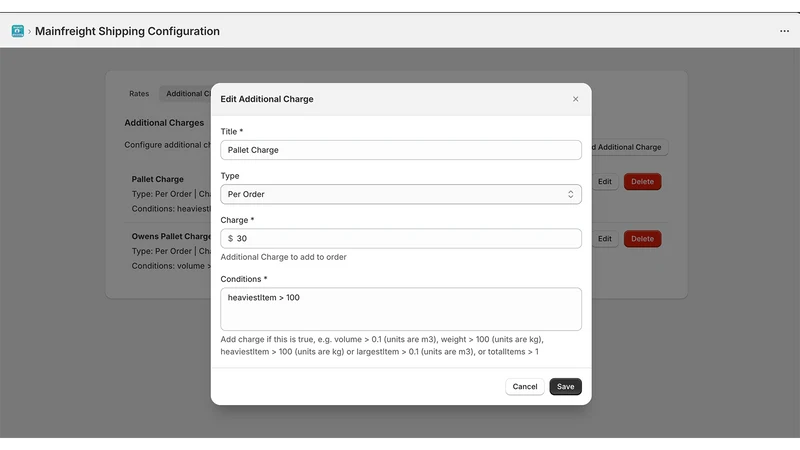This screenshot has height=450, width=800.
Task: Click 'Additional Charge to add to order' hint
Action: (x=283, y=257)
